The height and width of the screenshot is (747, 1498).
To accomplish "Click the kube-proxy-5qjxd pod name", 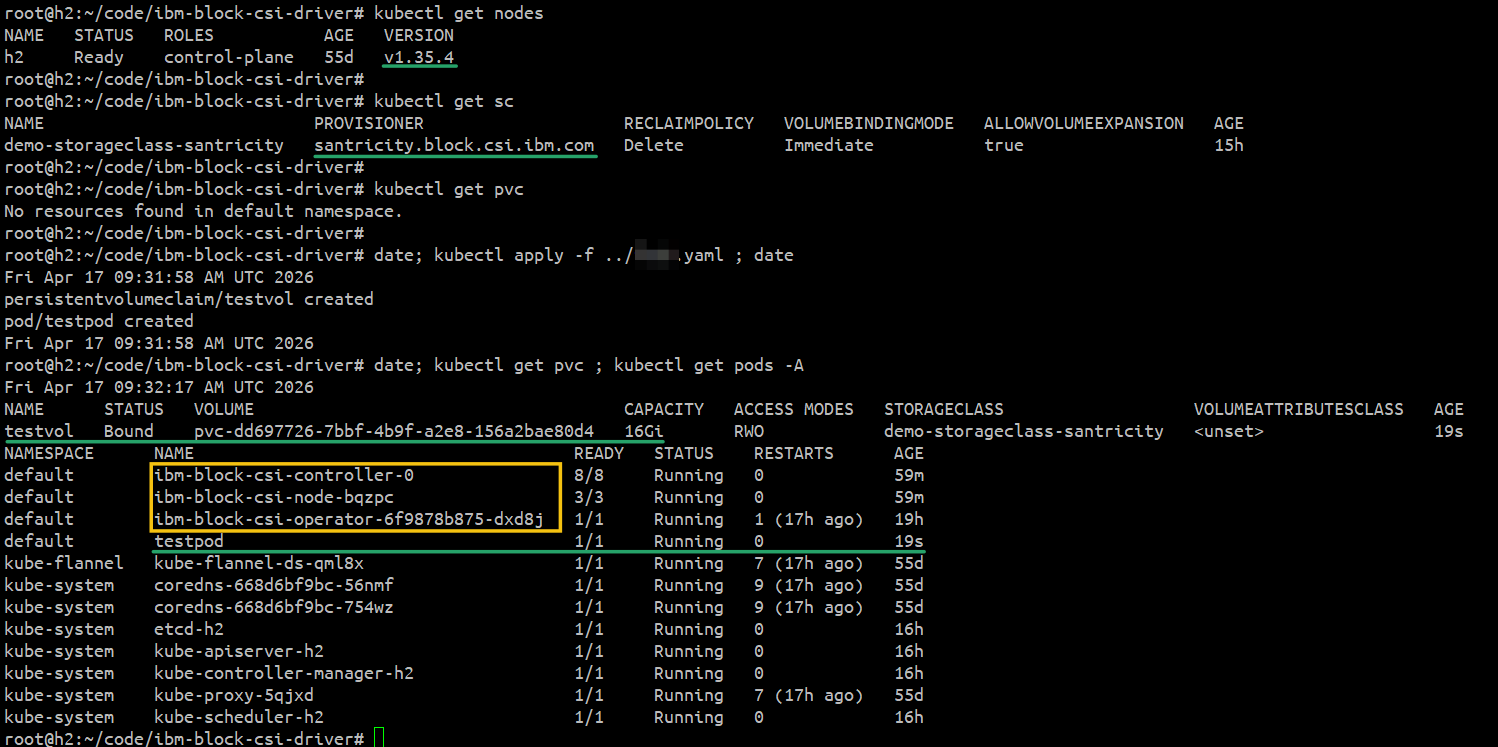I will (x=234, y=695).
